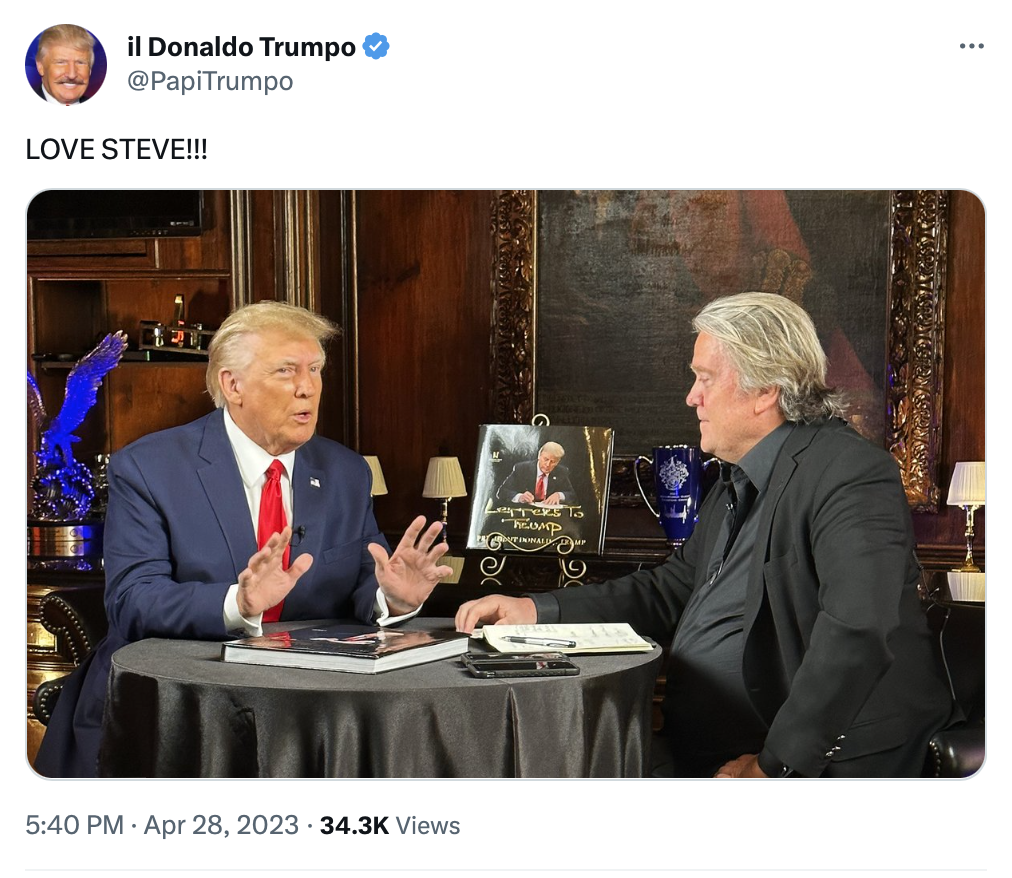Open the @PapiTrumpo handle link
Viewport: 1012px width, 878px height.
click(210, 81)
